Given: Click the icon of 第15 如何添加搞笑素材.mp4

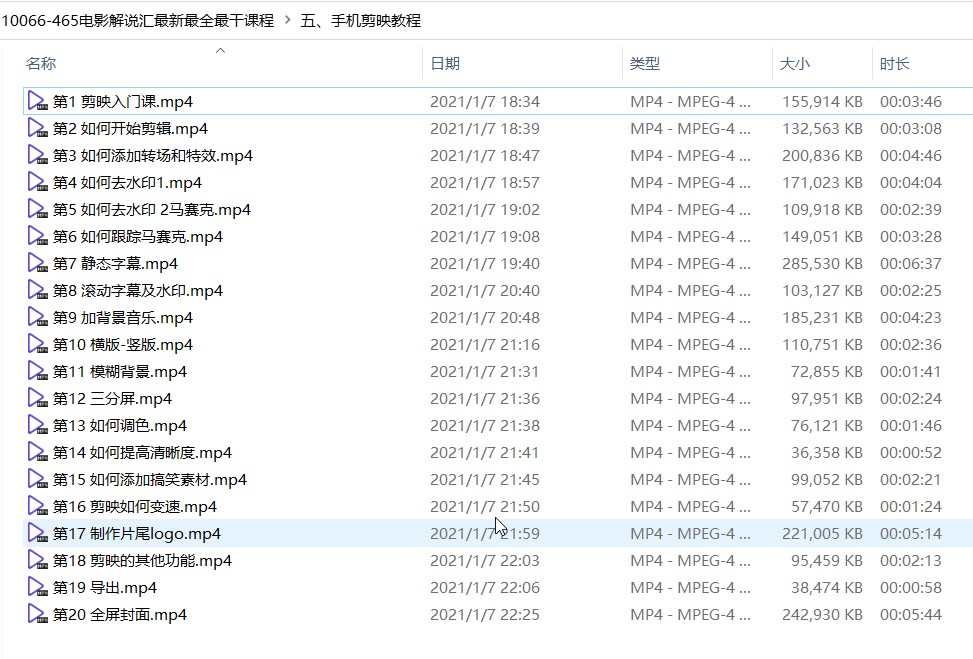Looking at the screenshot, I should (x=37, y=479).
